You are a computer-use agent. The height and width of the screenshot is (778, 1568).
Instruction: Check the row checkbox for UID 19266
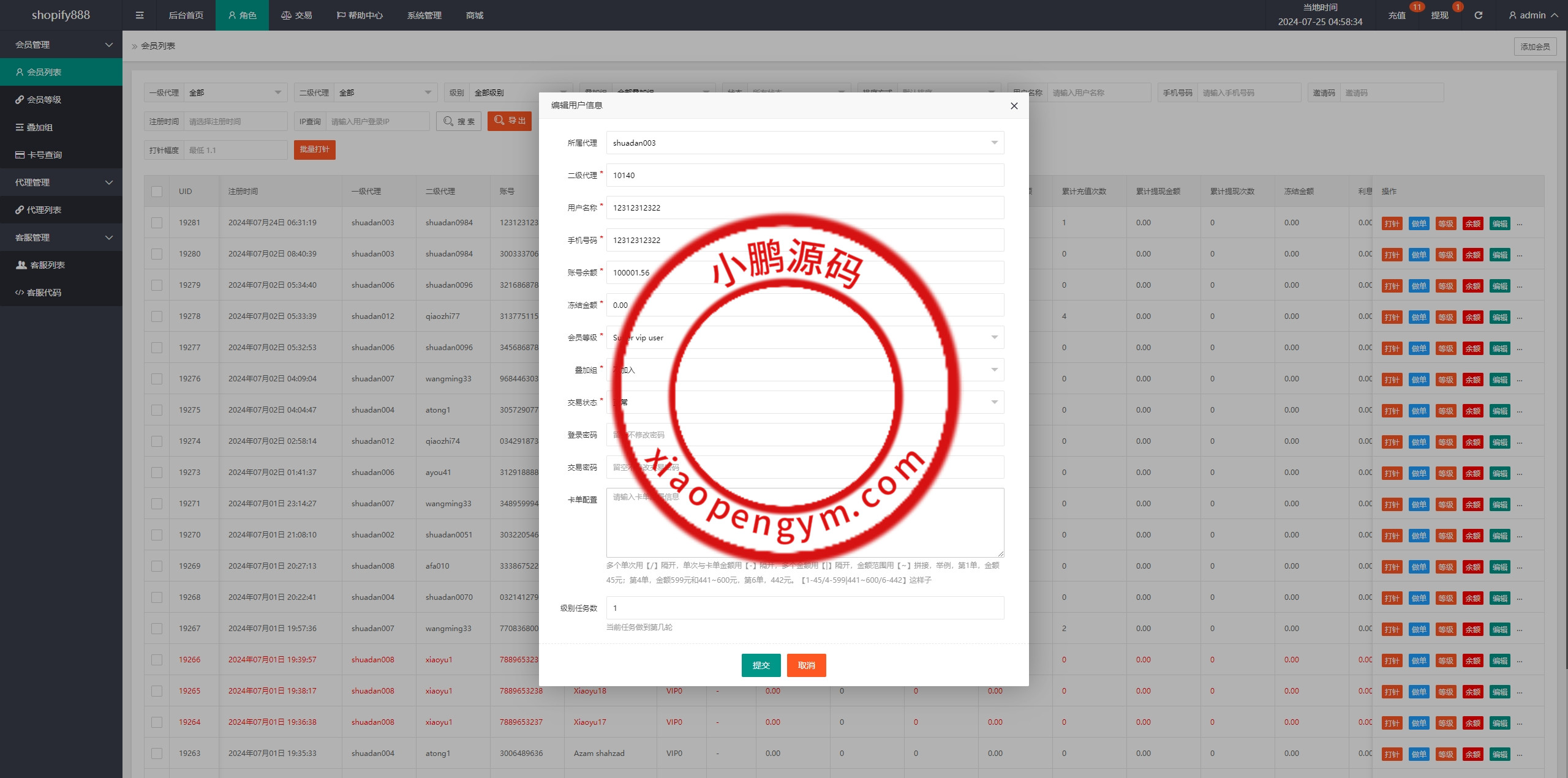click(157, 660)
